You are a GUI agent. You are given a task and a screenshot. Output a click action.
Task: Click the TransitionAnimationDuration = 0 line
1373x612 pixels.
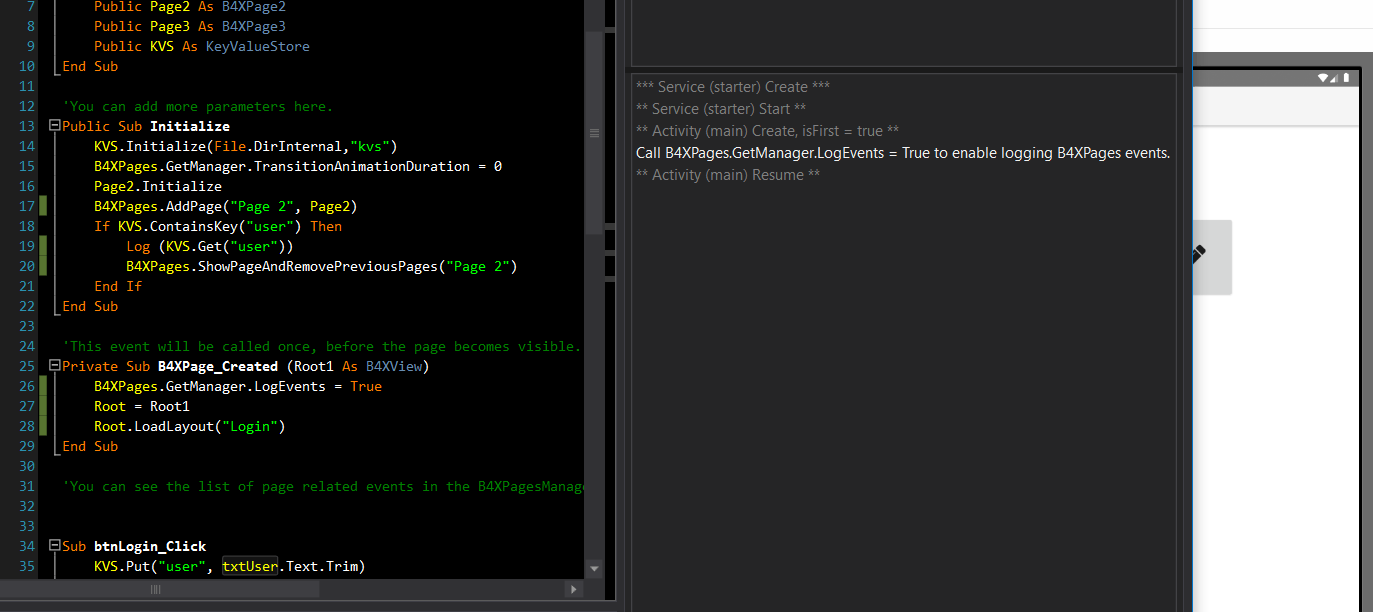pyautogui.click(x=298, y=166)
